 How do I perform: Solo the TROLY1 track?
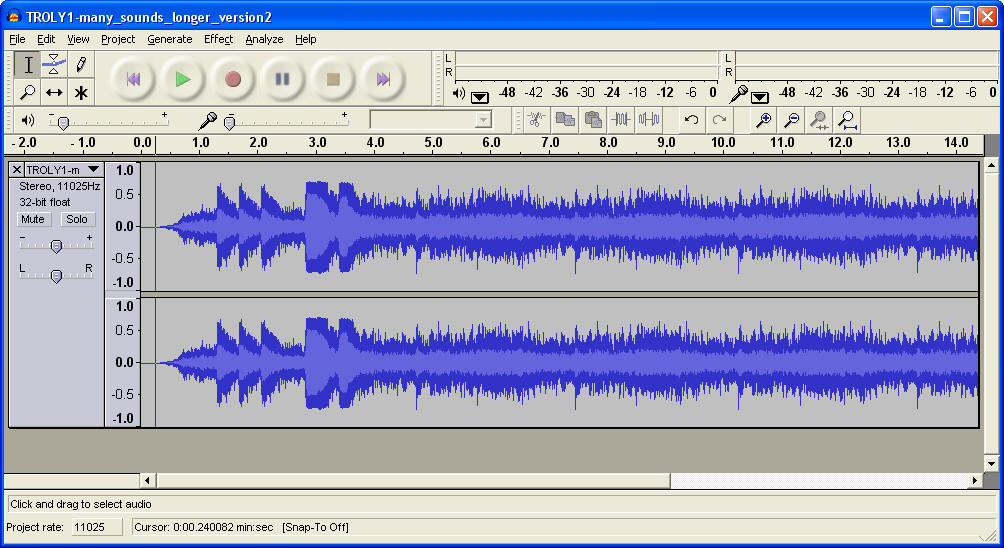click(x=77, y=219)
